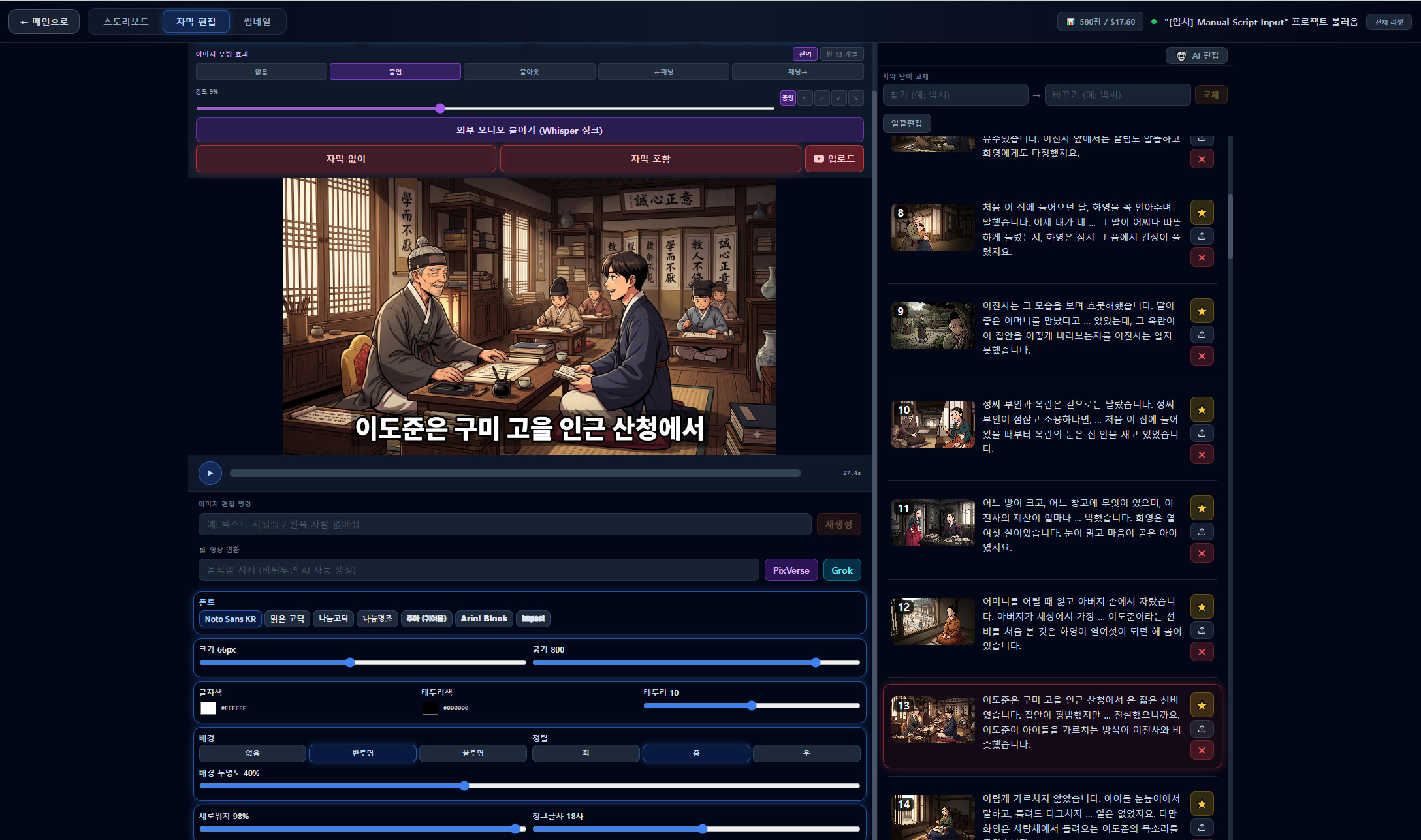1421x840 pixels.
Task: Delete scene 10 with the X icon
Action: pos(1202,455)
